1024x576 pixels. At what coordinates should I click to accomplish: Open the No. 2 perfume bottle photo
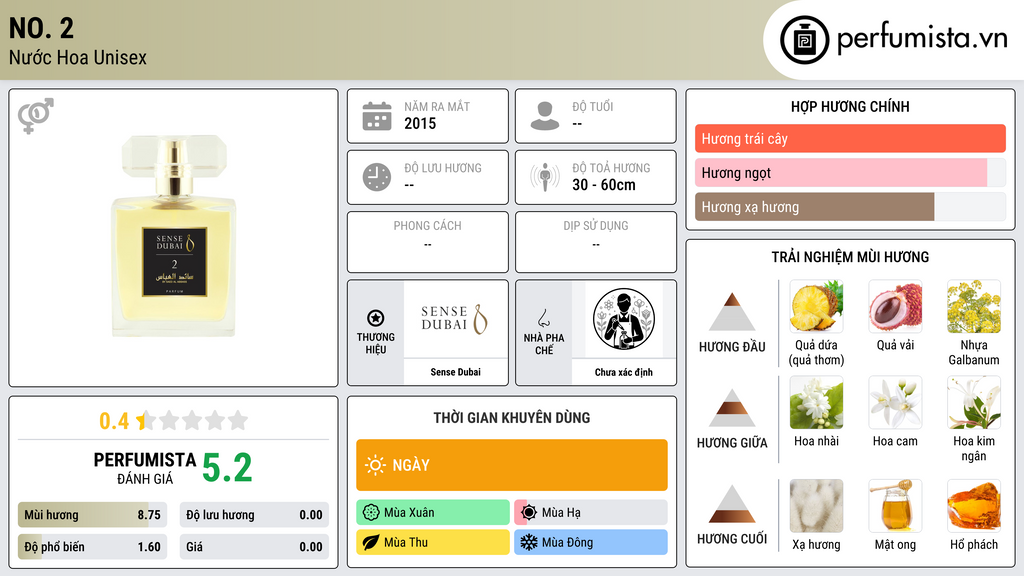click(174, 236)
